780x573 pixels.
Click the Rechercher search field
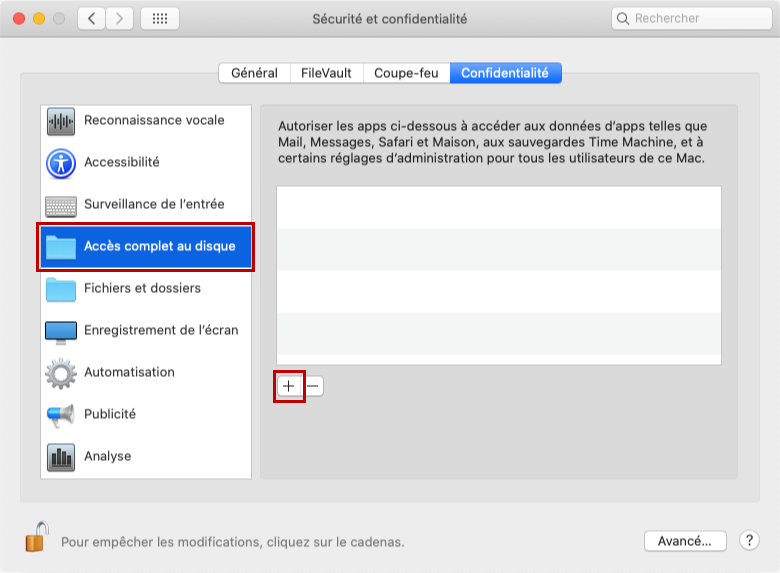(x=691, y=19)
